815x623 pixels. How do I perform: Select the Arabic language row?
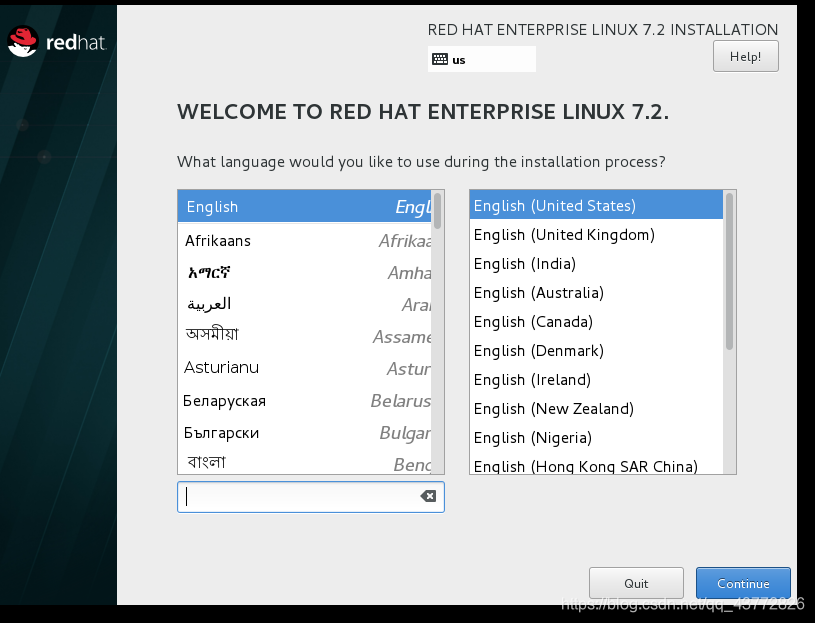tap(305, 304)
